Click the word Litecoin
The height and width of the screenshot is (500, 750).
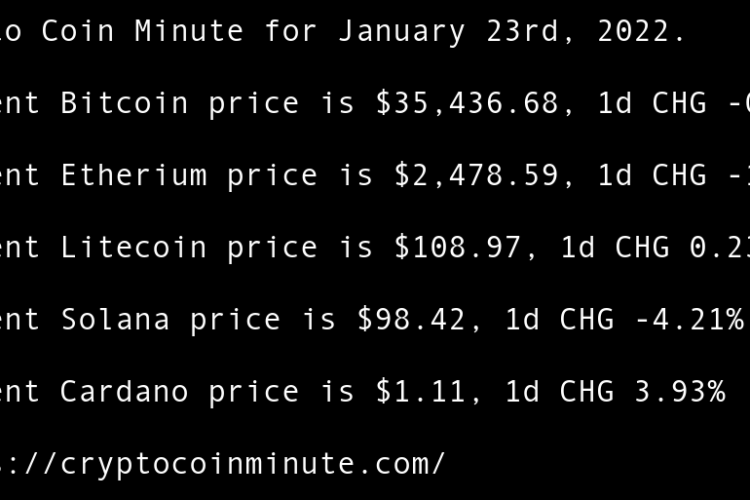(x=133, y=247)
